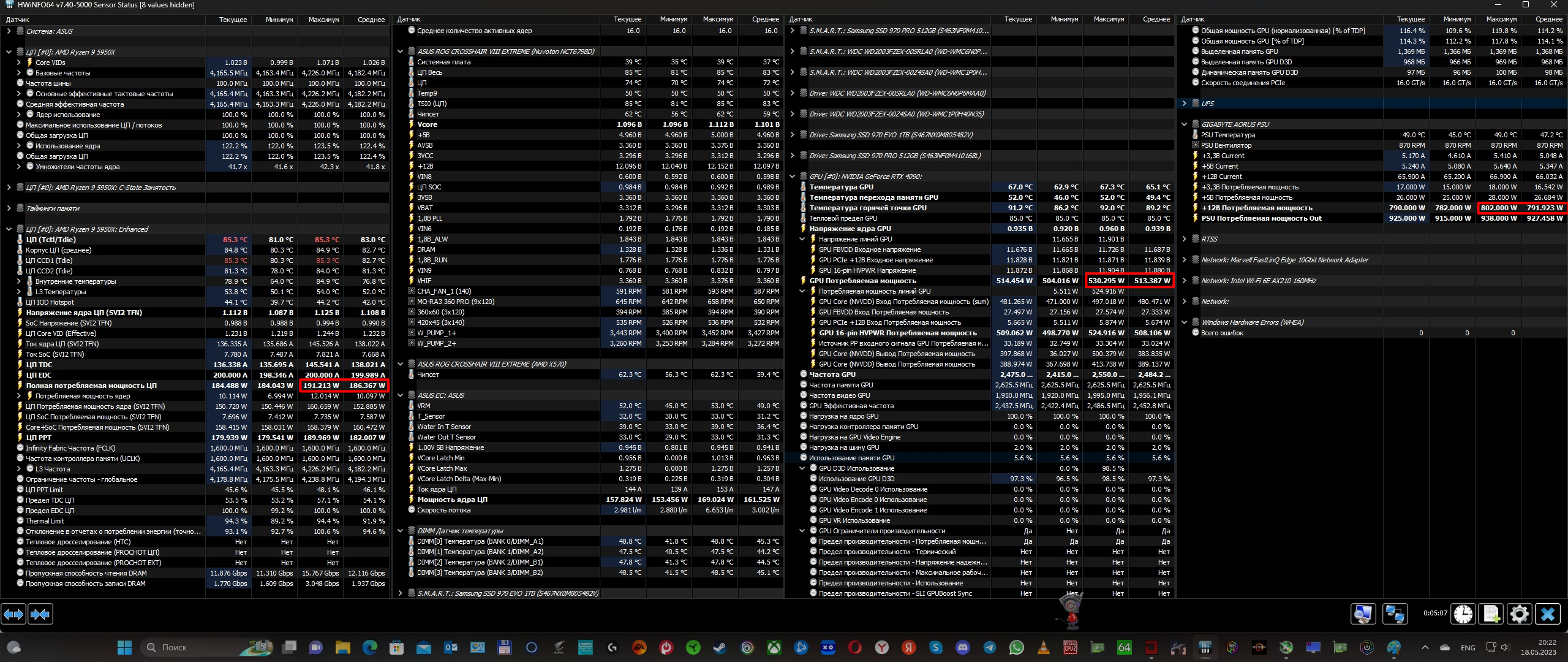This screenshot has width=1568, height=662.
Task: Collapse the GIGABYTE AORUS PSU group
Action: [x=1184, y=124]
